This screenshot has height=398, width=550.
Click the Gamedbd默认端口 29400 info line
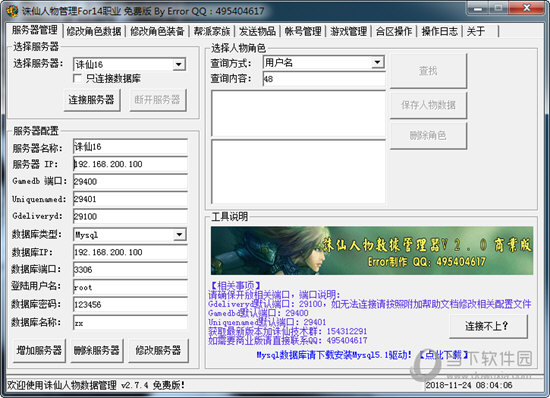pyautogui.click(x=258, y=313)
